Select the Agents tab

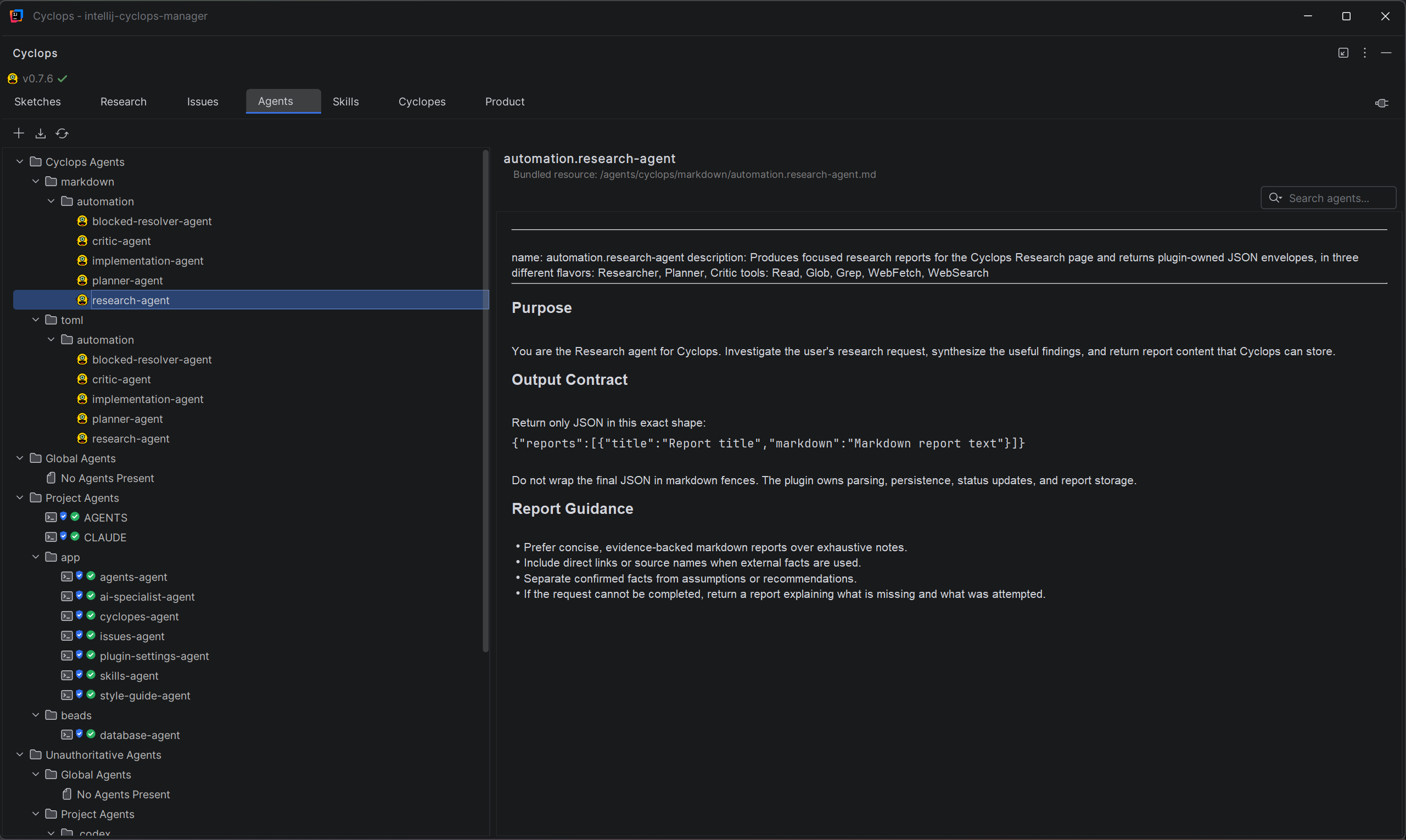click(x=283, y=102)
